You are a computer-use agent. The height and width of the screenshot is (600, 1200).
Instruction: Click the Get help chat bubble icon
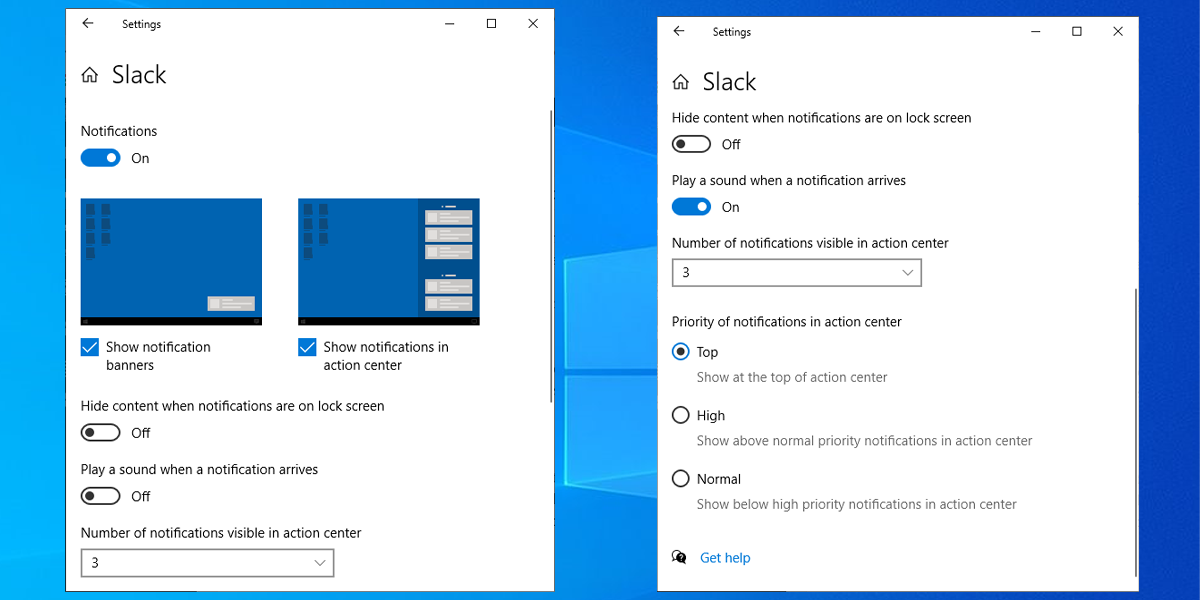[x=680, y=558]
